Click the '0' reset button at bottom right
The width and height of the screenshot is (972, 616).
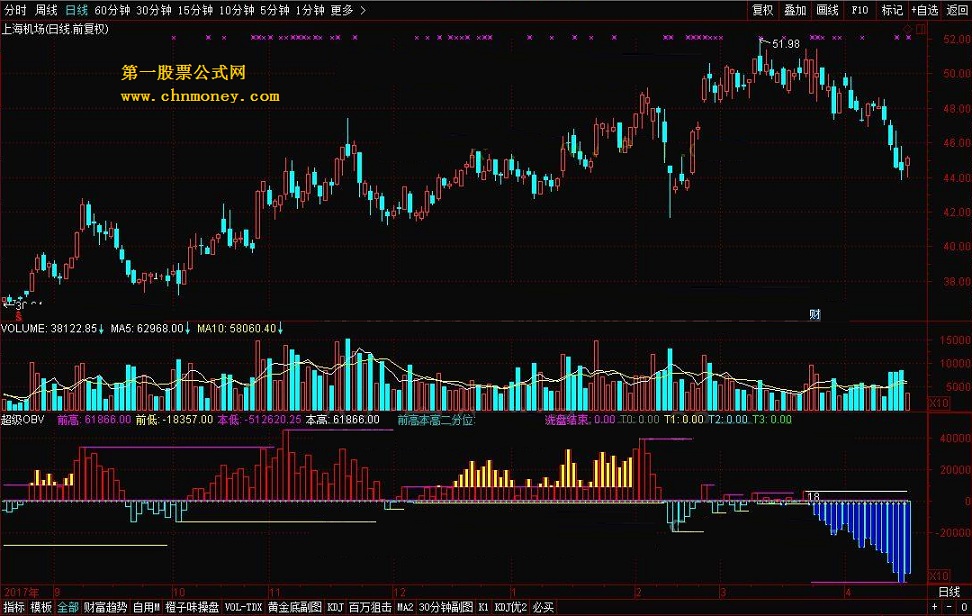pyautogui.click(x=964, y=607)
